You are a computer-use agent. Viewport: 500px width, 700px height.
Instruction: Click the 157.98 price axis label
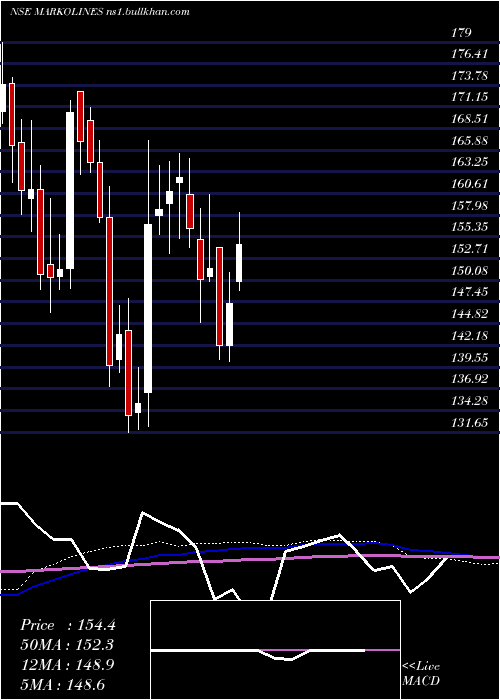470,206
